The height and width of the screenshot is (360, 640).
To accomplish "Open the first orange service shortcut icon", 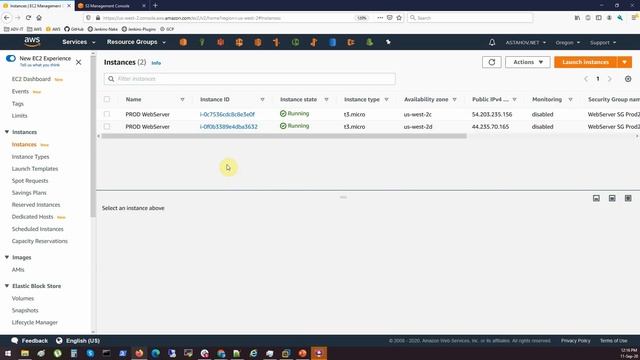I will tap(183, 42).
